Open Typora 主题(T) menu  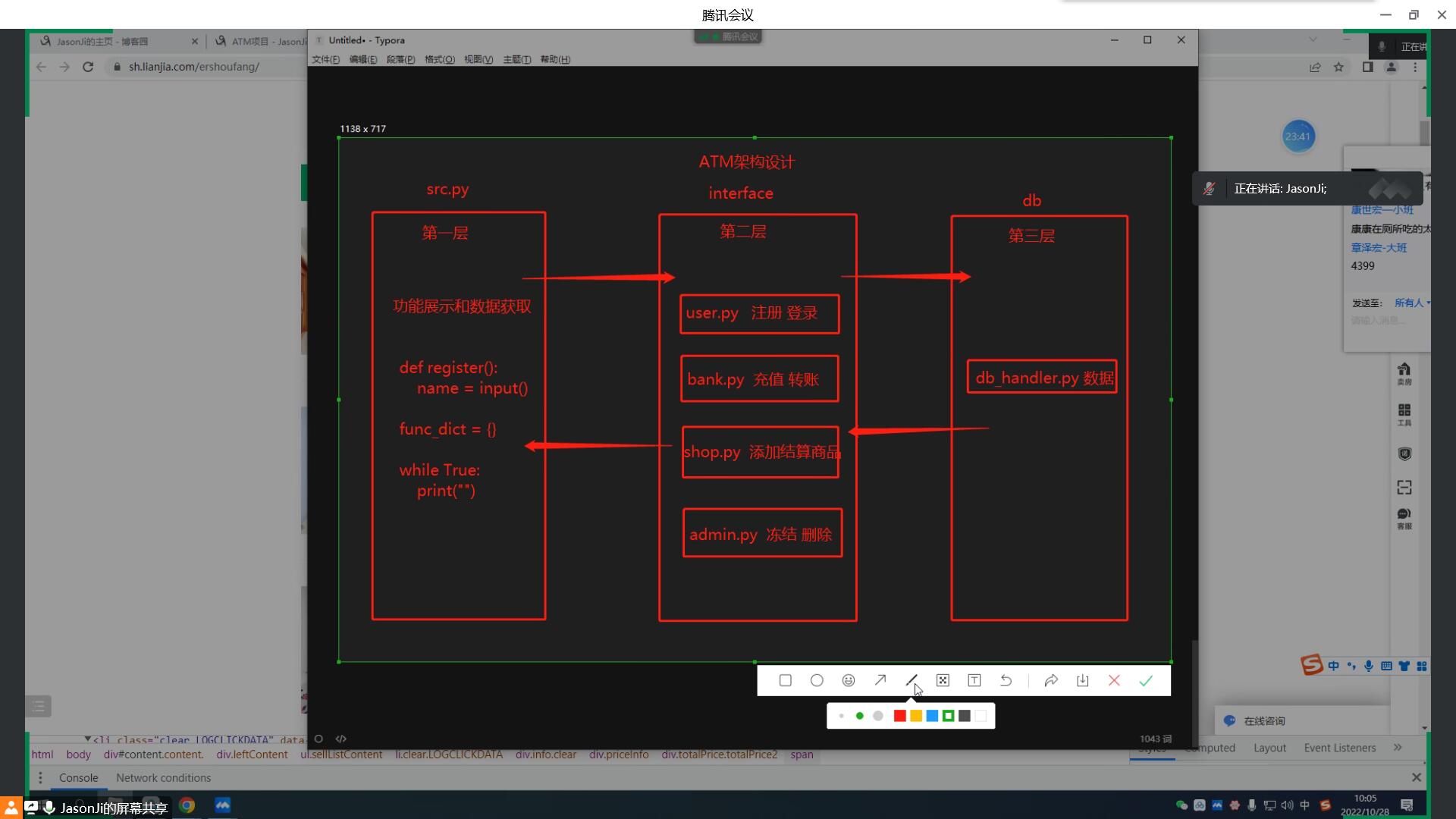517,59
